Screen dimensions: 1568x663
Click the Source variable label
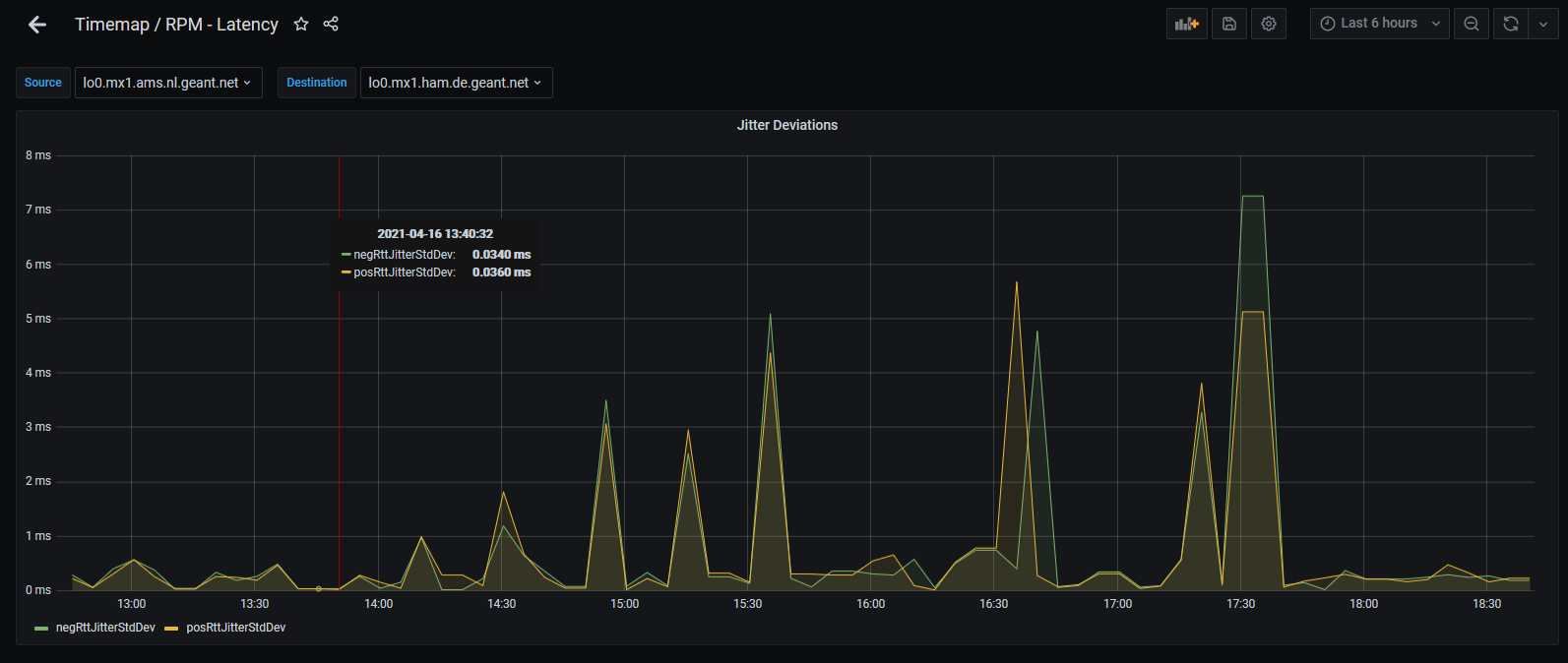[x=43, y=83]
